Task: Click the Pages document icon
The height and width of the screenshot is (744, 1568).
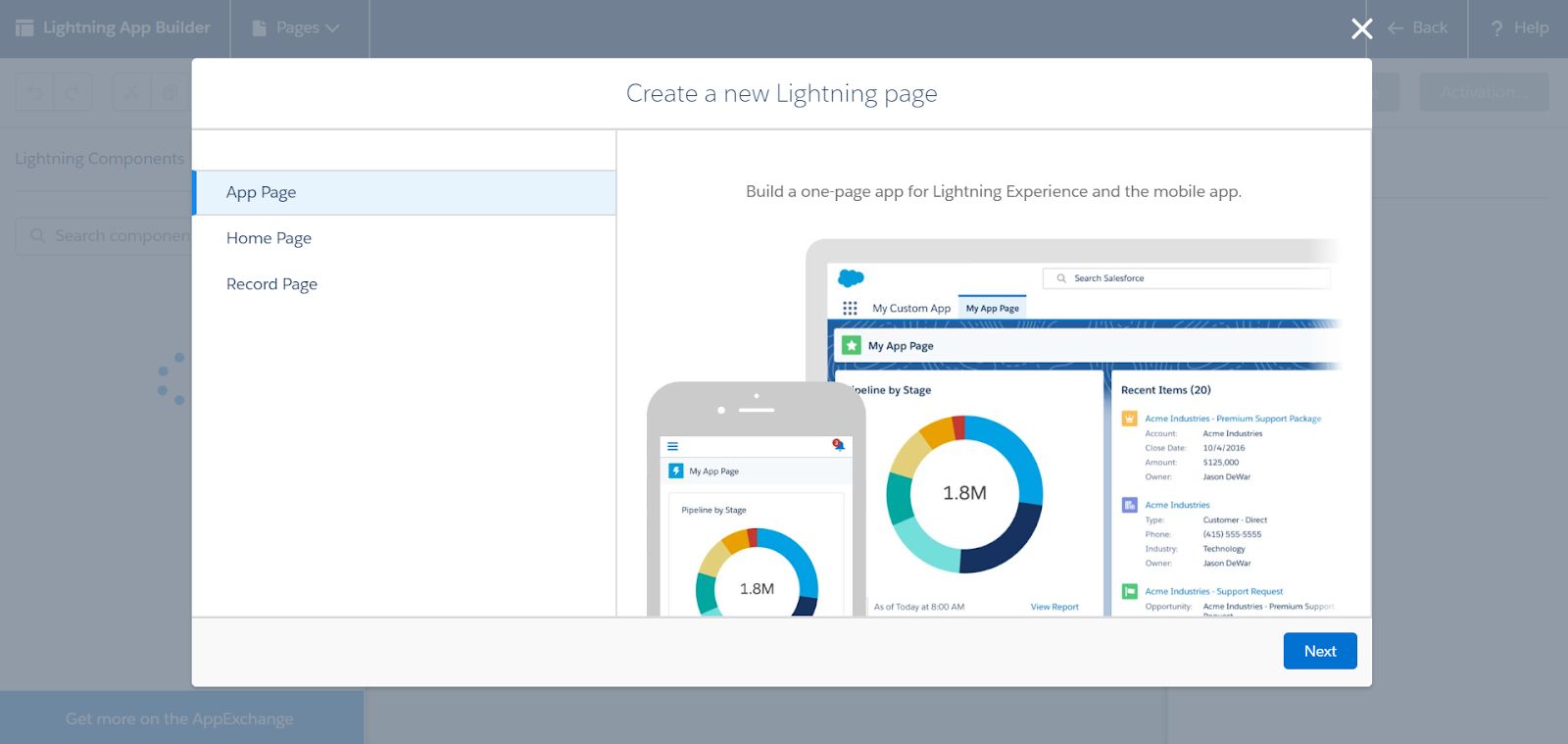Action: point(260,28)
